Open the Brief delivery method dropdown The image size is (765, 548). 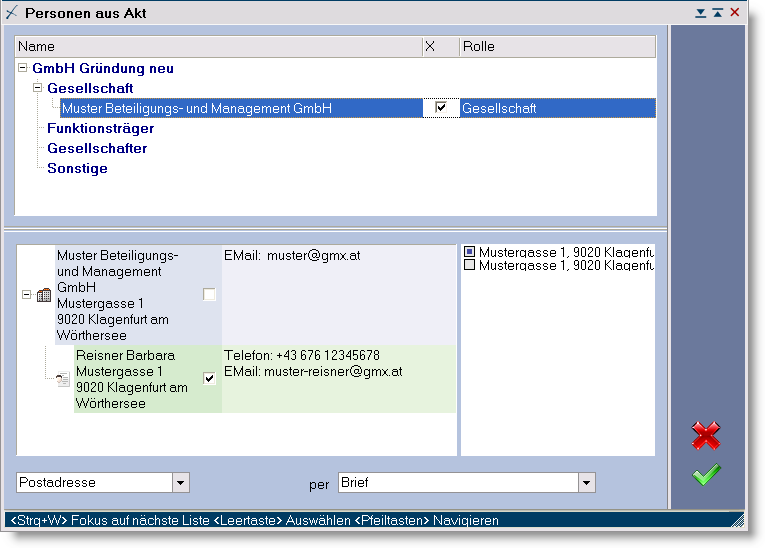click(x=586, y=483)
